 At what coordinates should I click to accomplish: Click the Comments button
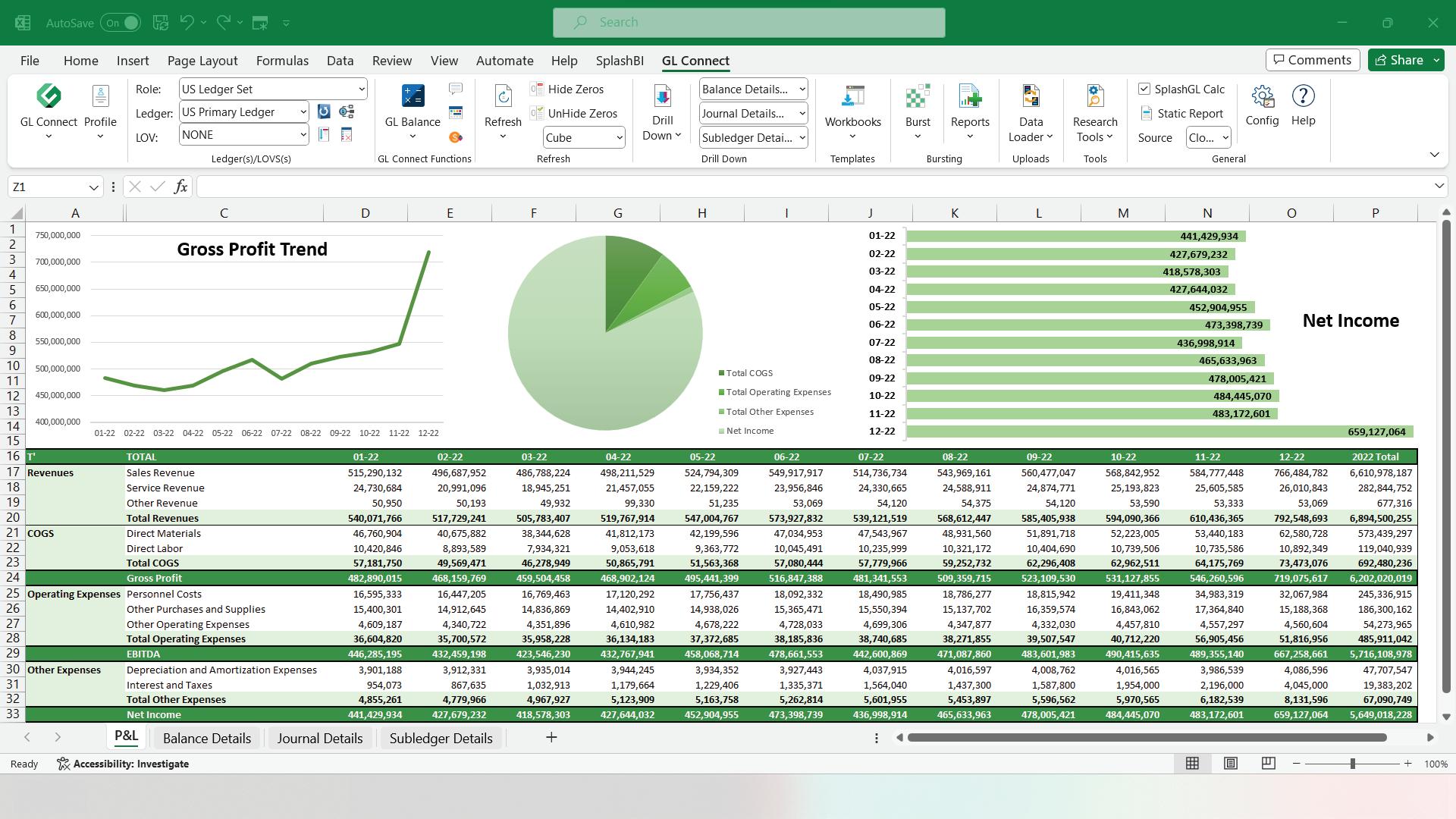coord(1312,60)
